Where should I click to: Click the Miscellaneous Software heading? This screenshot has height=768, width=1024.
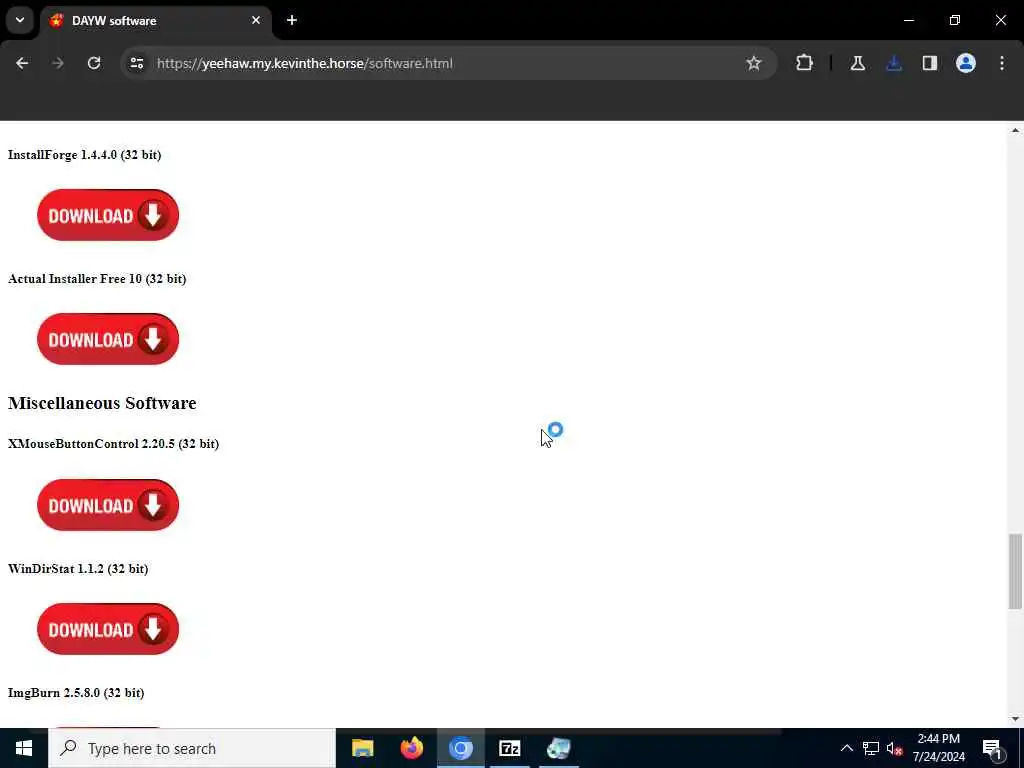tap(102, 403)
